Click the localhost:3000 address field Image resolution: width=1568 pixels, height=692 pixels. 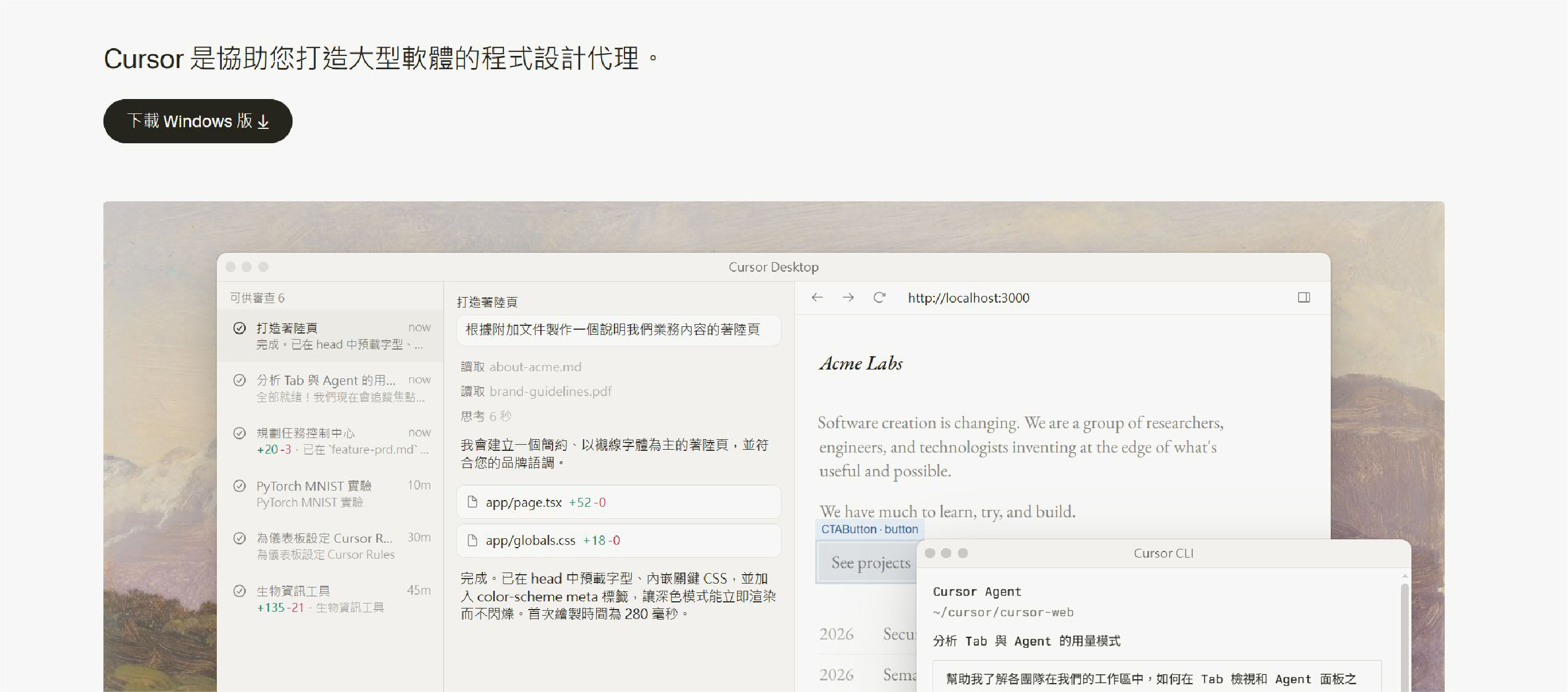tap(968, 298)
